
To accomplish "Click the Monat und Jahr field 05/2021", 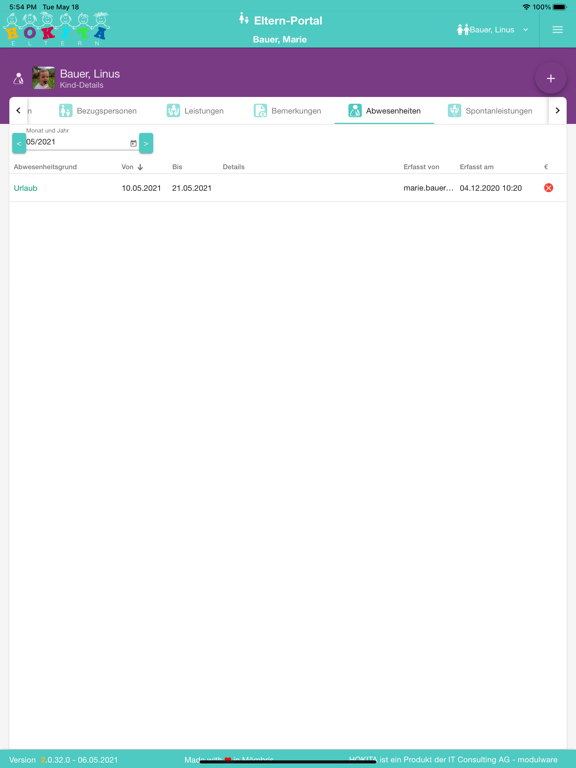I will click(x=77, y=142).
